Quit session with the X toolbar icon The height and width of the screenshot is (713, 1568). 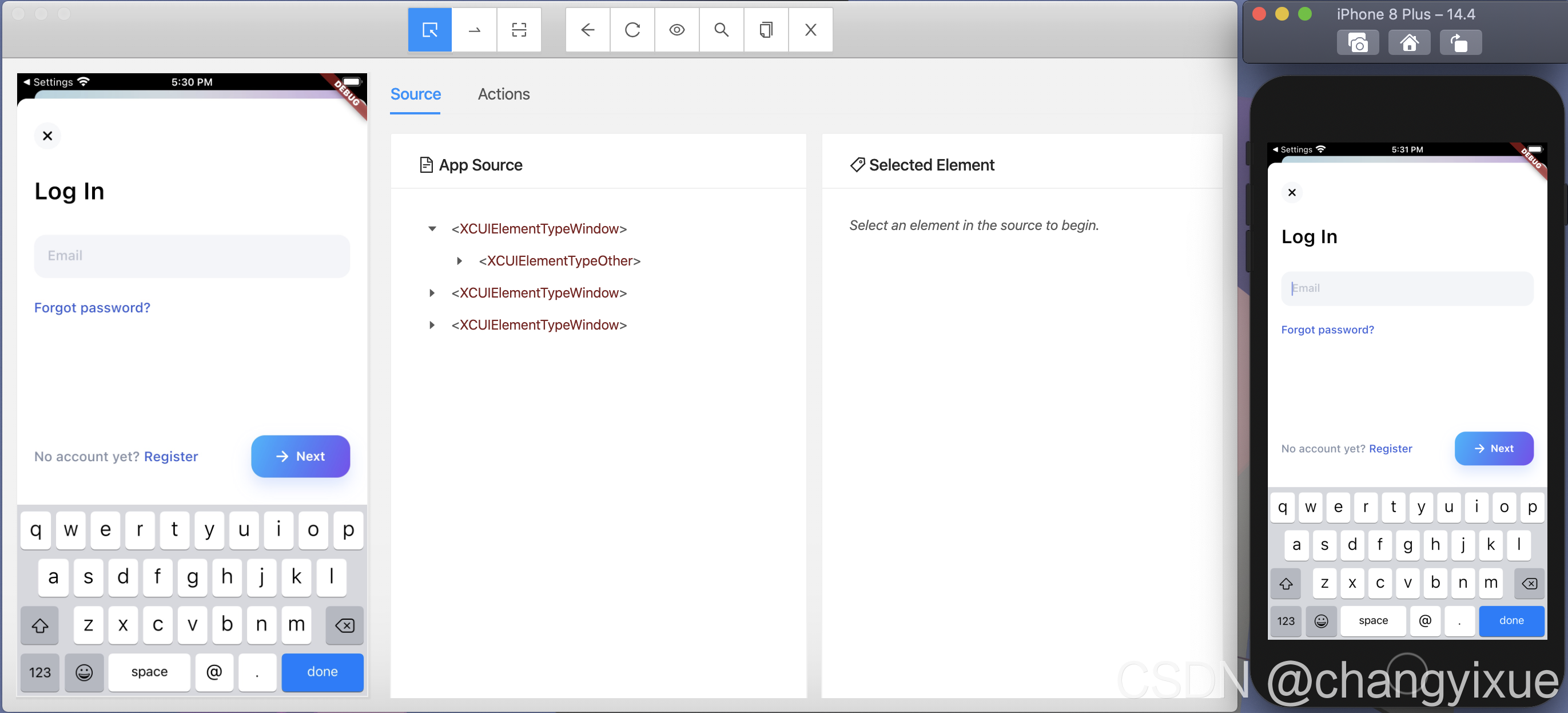810,29
